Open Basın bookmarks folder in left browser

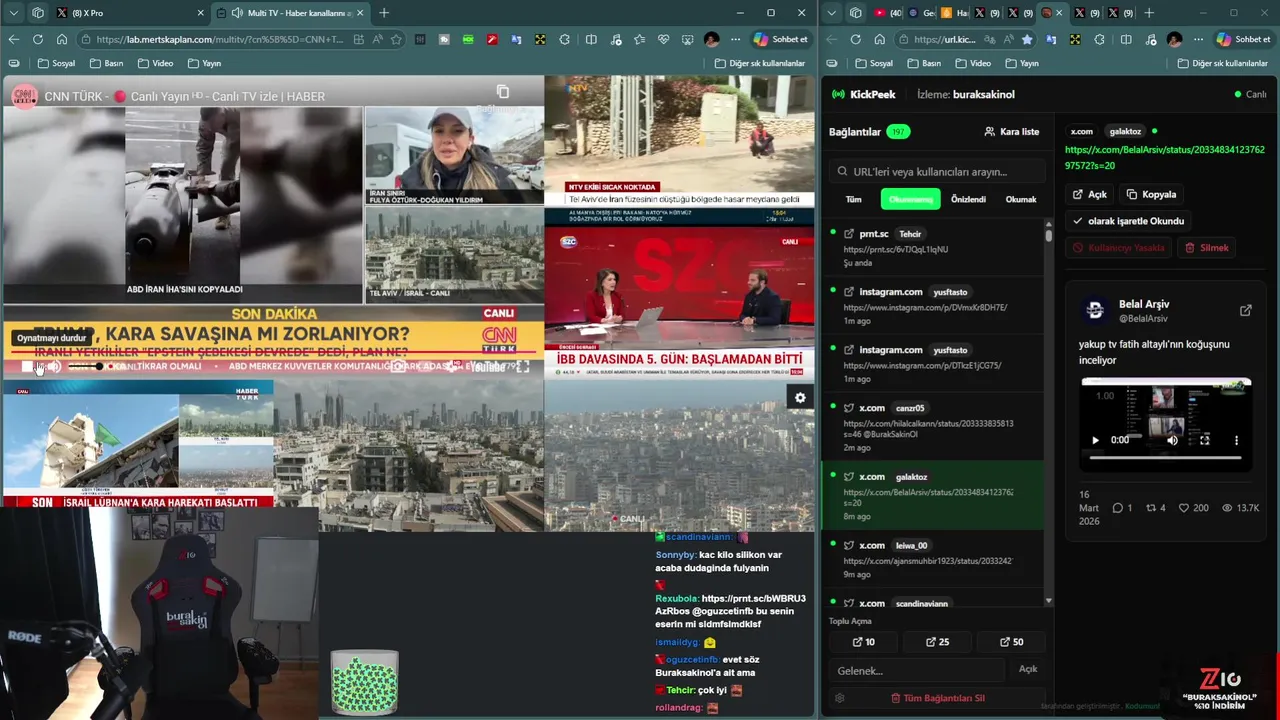pos(107,63)
